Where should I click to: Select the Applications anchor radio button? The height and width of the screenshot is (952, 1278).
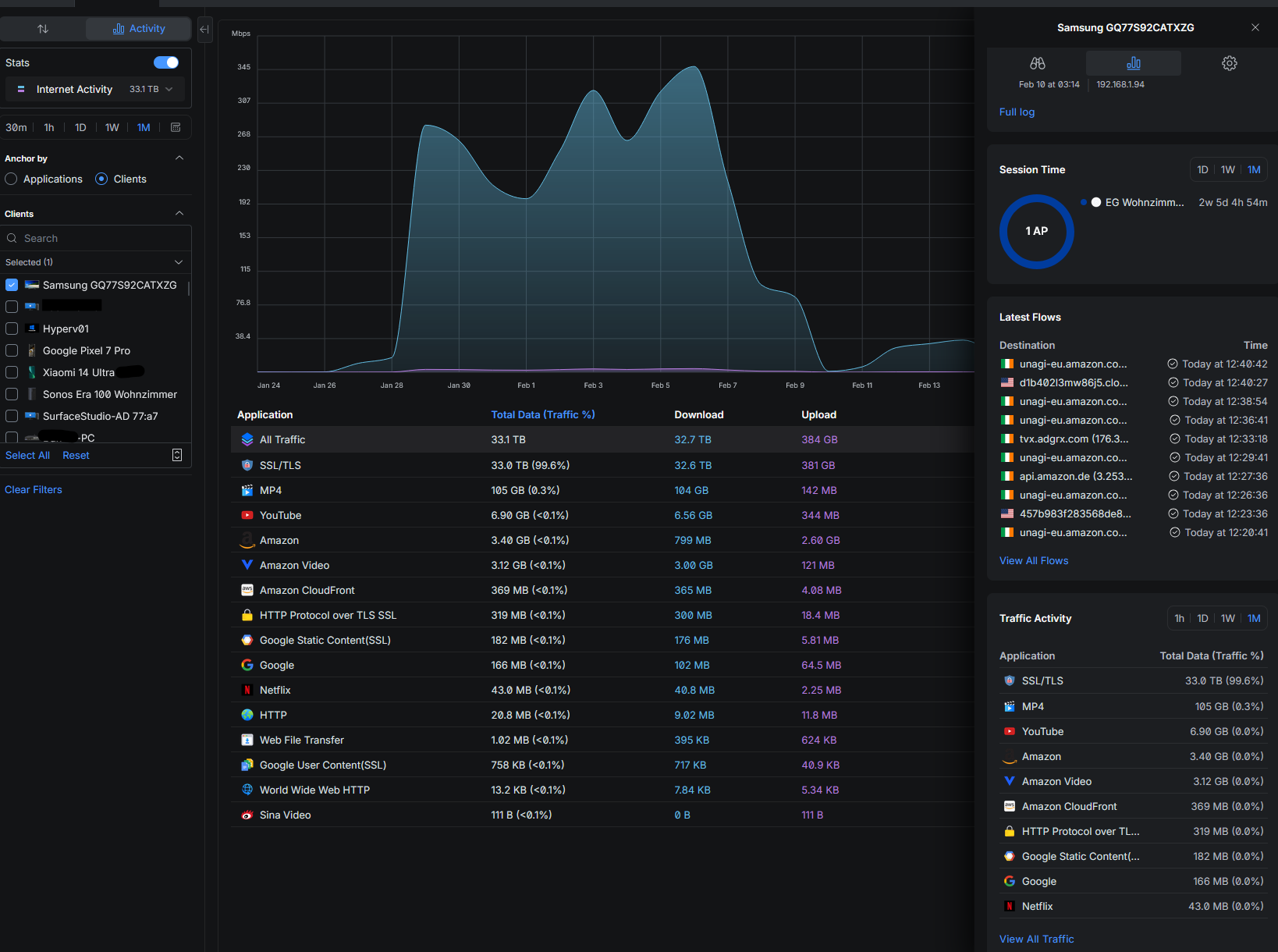coord(11,179)
